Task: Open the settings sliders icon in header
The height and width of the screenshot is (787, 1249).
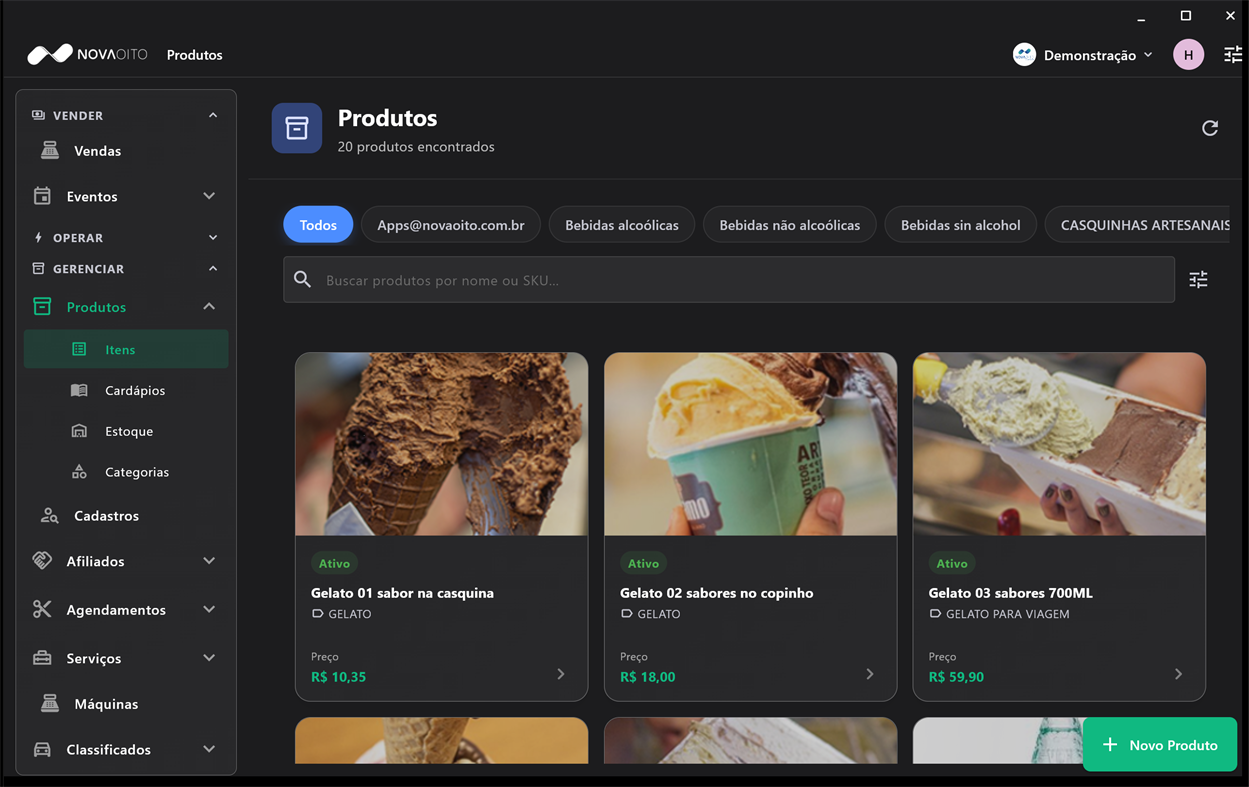Action: (x=1233, y=55)
